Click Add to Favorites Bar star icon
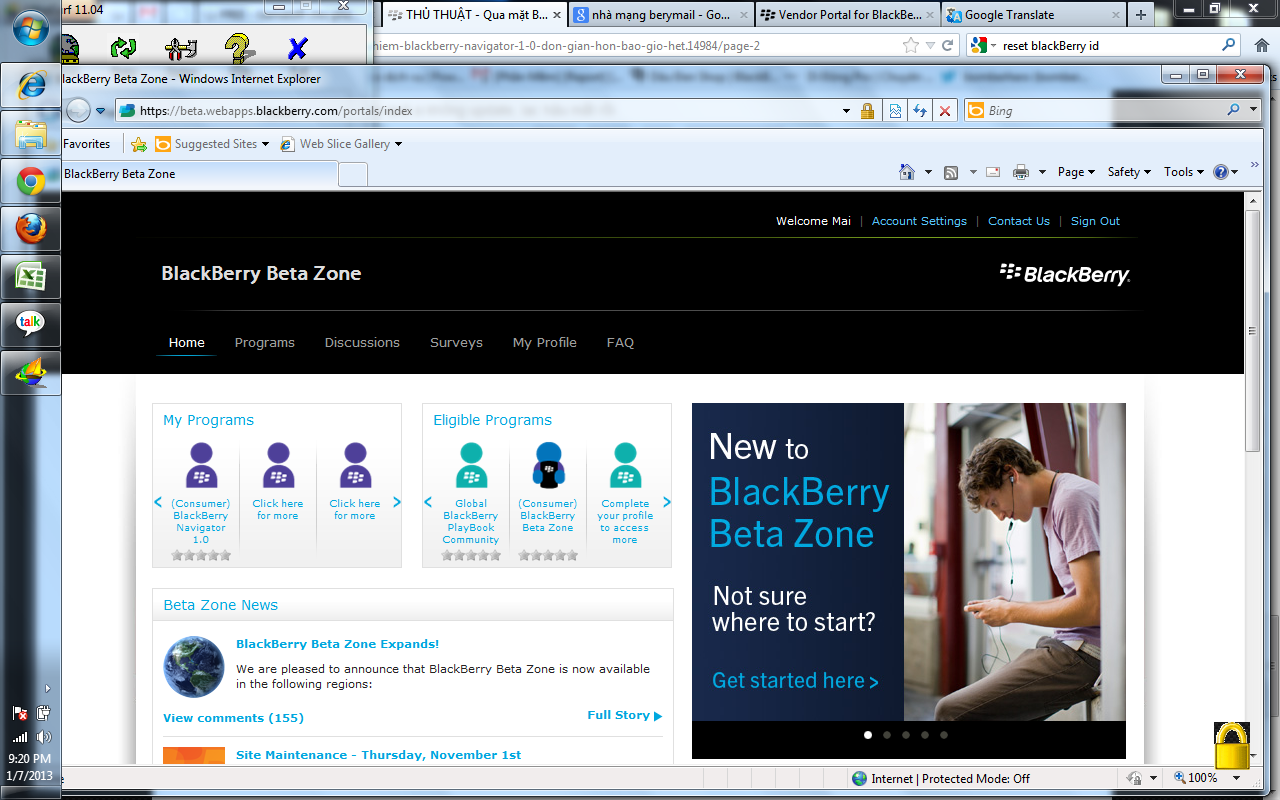 [139, 144]
